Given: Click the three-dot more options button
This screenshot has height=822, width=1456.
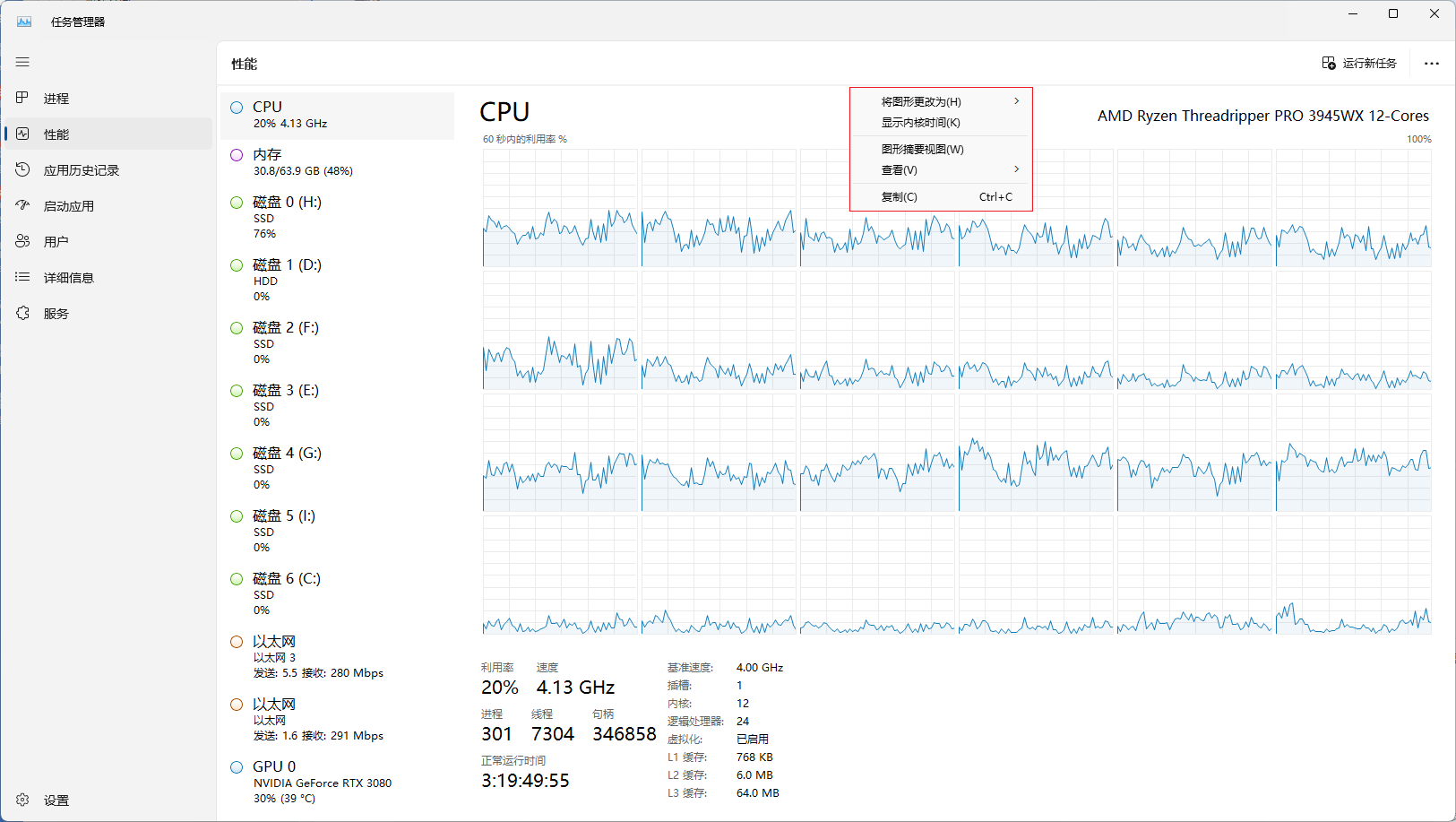Looking at the screenshot, I should (x=1431, y=64).
